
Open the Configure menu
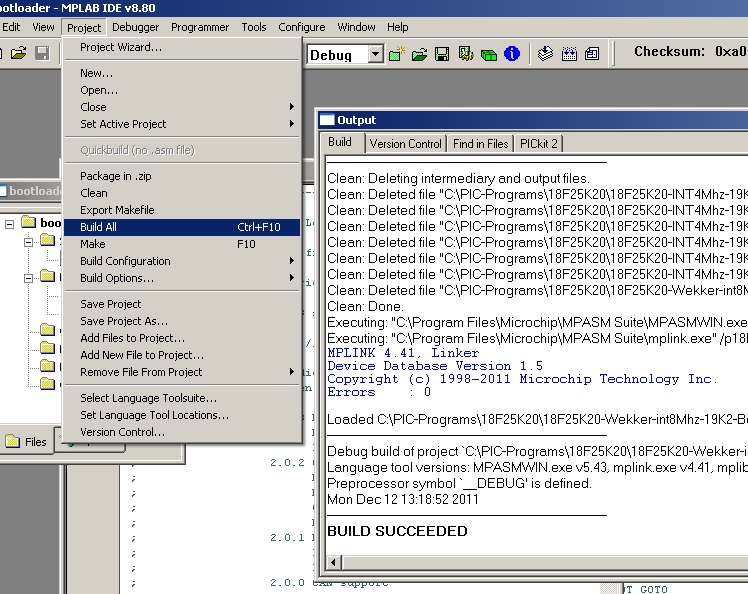coord(301,27)
